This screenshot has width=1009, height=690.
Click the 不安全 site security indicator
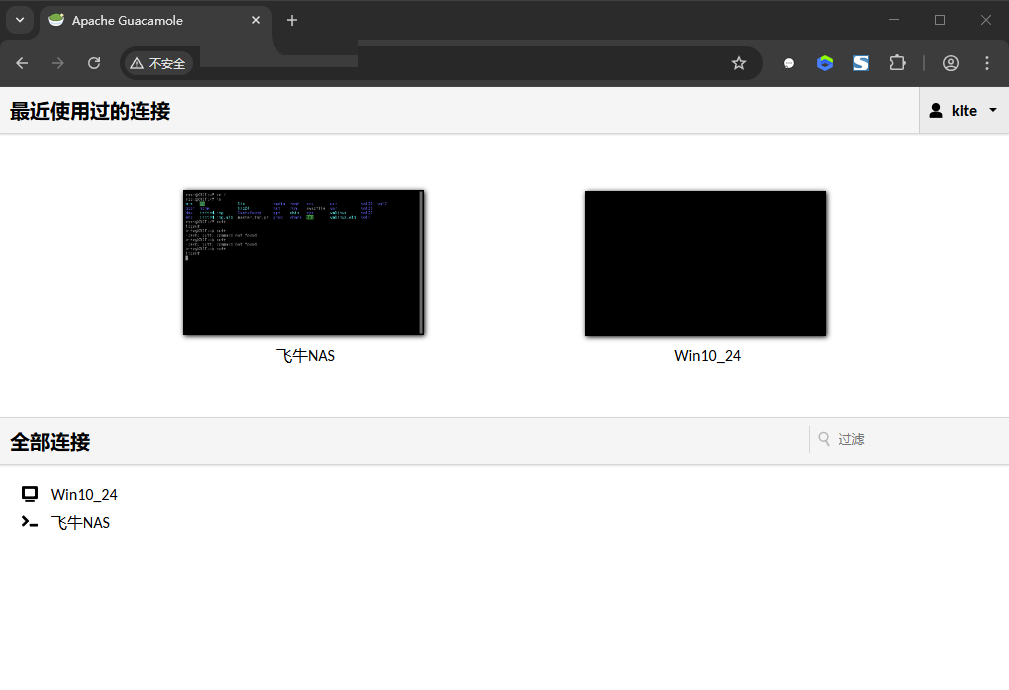(x=158, y=63)
